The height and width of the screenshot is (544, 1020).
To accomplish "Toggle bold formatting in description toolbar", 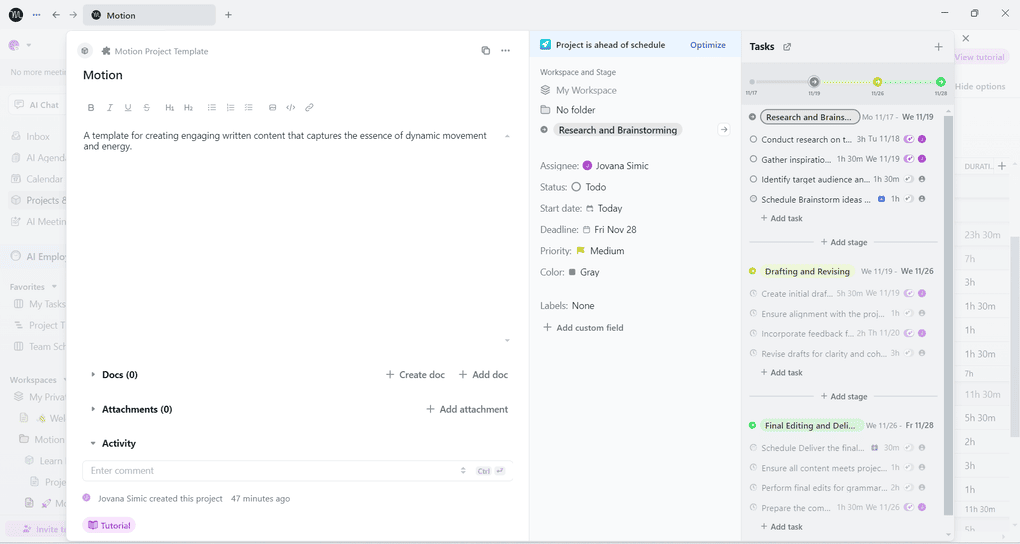I will pos(91,108).
